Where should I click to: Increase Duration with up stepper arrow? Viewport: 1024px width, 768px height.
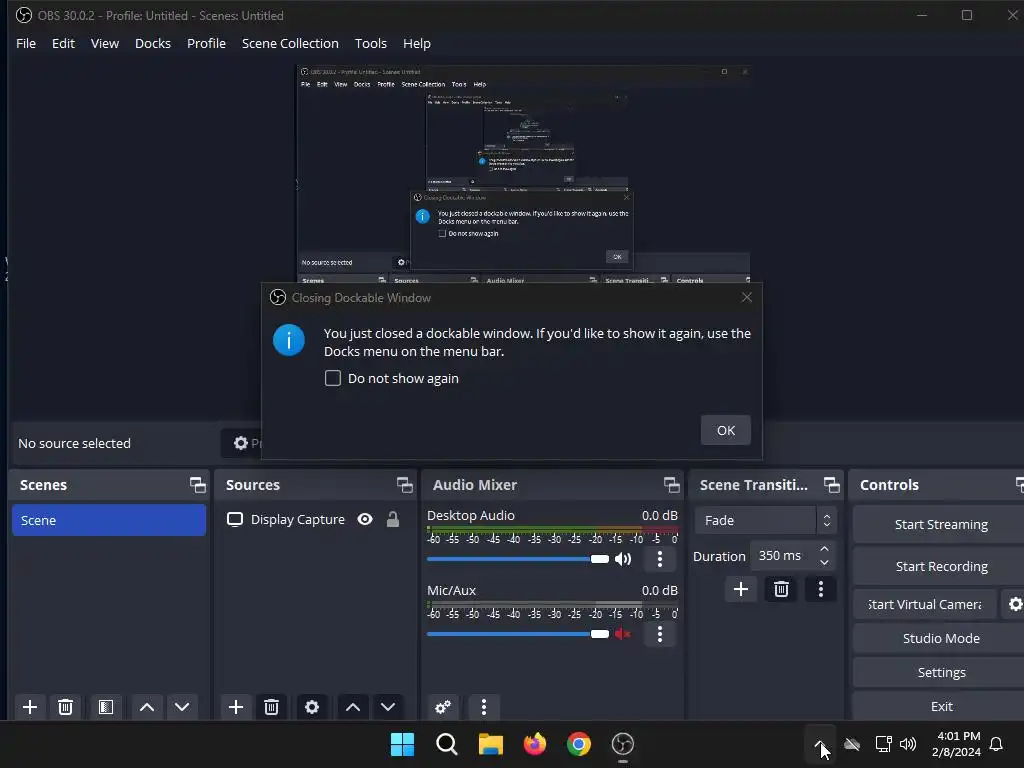[x=824, y=549]
